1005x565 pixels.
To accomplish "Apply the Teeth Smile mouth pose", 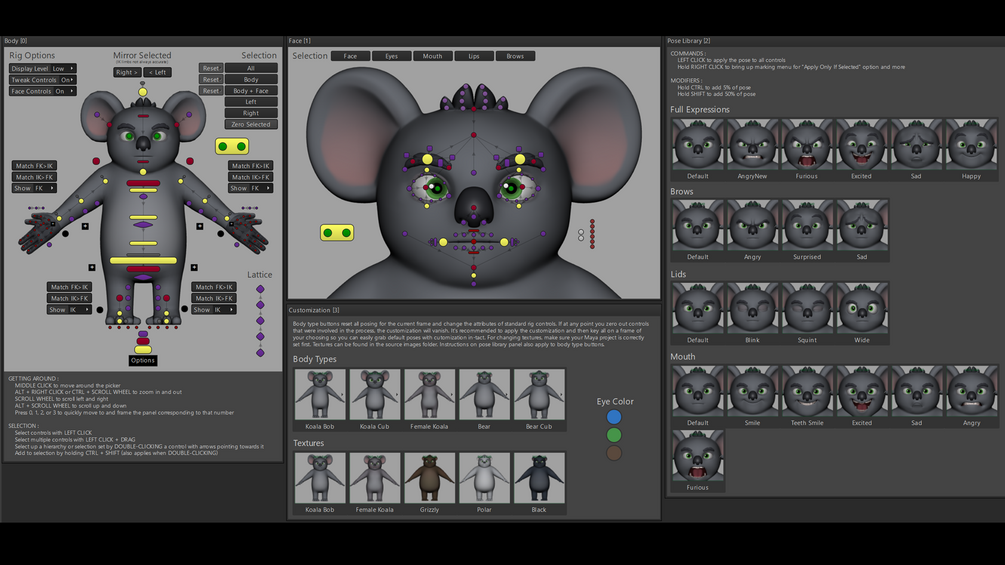I will tap(806, 391).
